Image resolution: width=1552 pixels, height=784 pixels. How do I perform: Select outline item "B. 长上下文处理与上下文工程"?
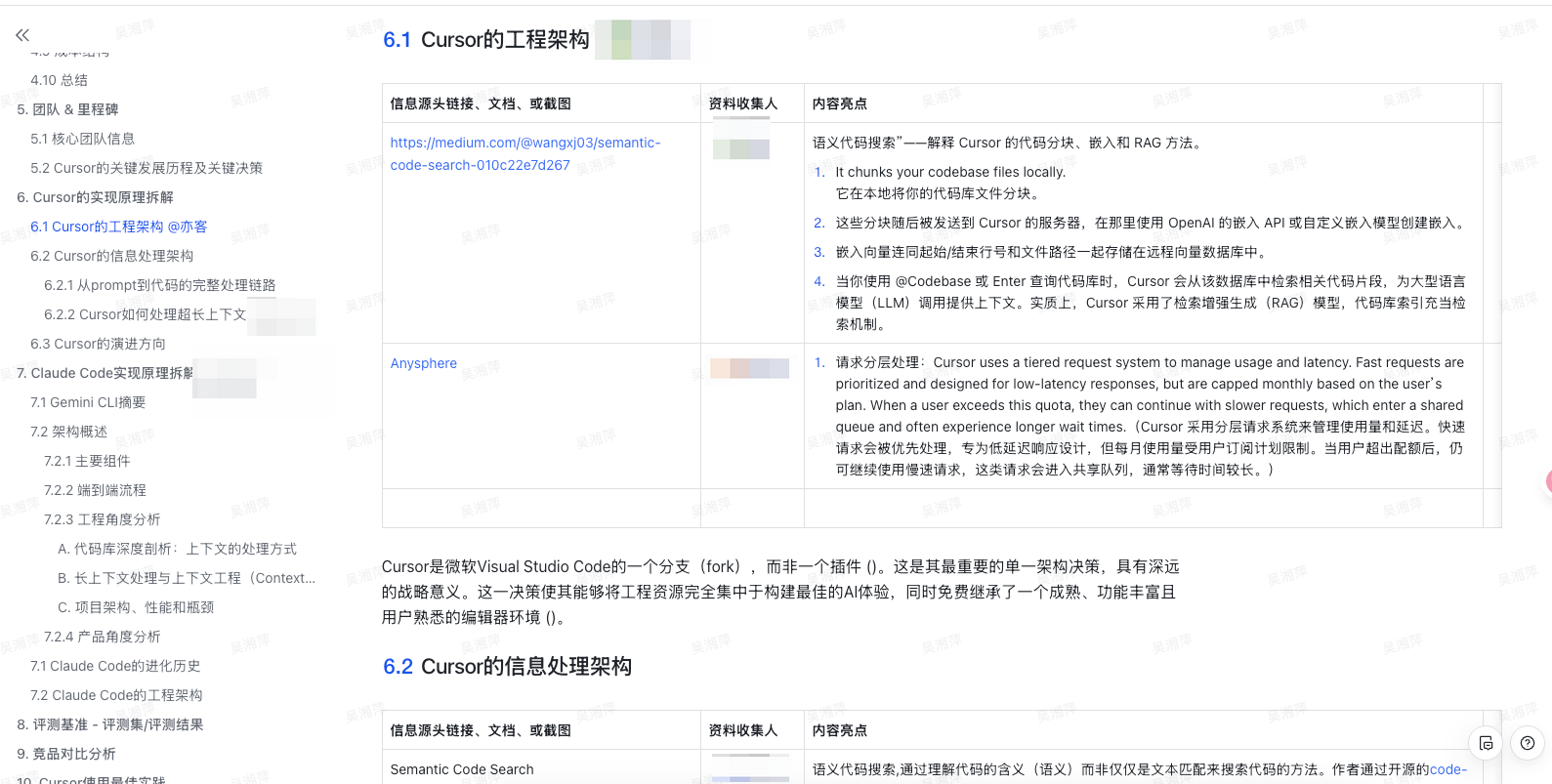[x=187, y=578]
